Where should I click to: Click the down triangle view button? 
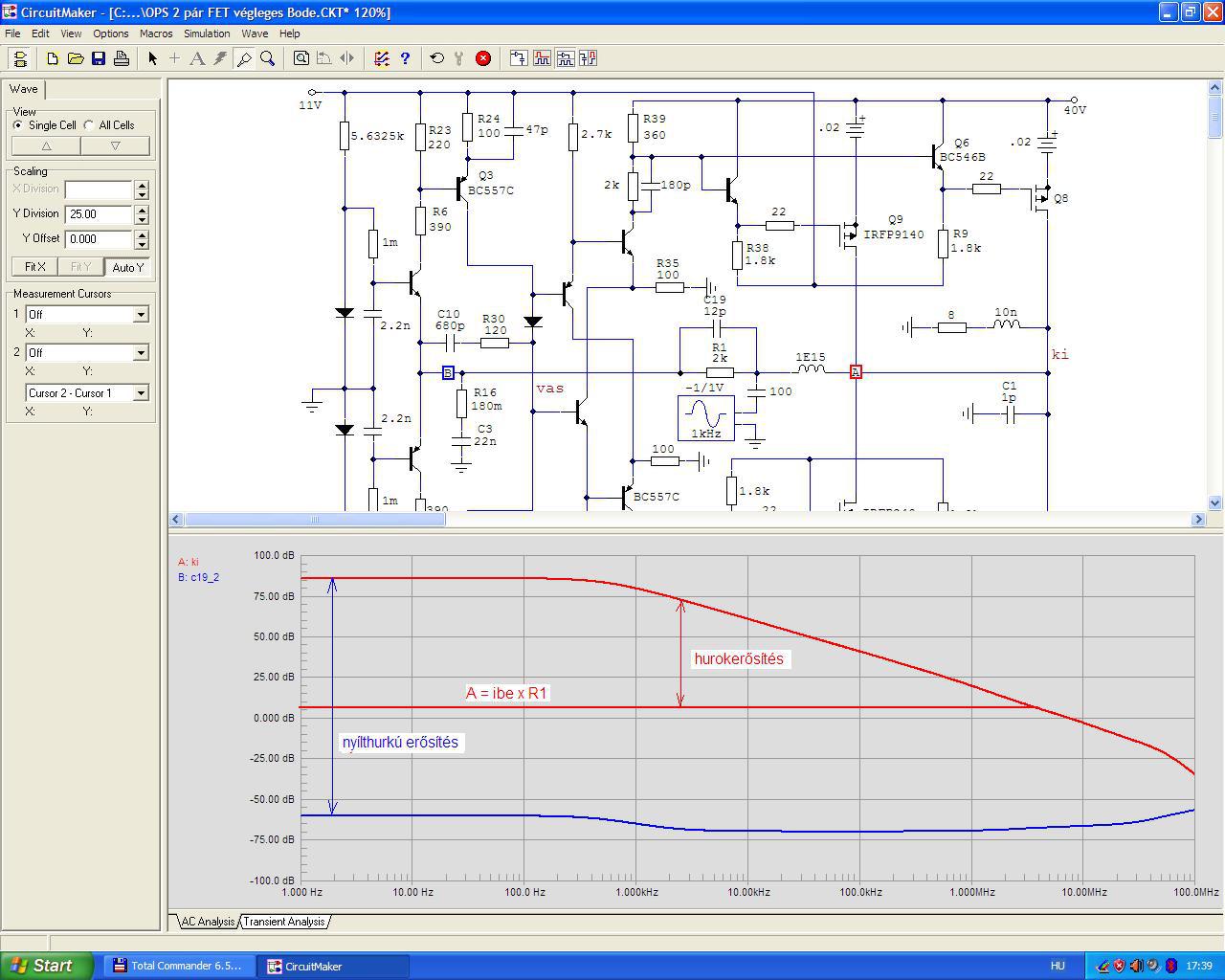[116, 145]
